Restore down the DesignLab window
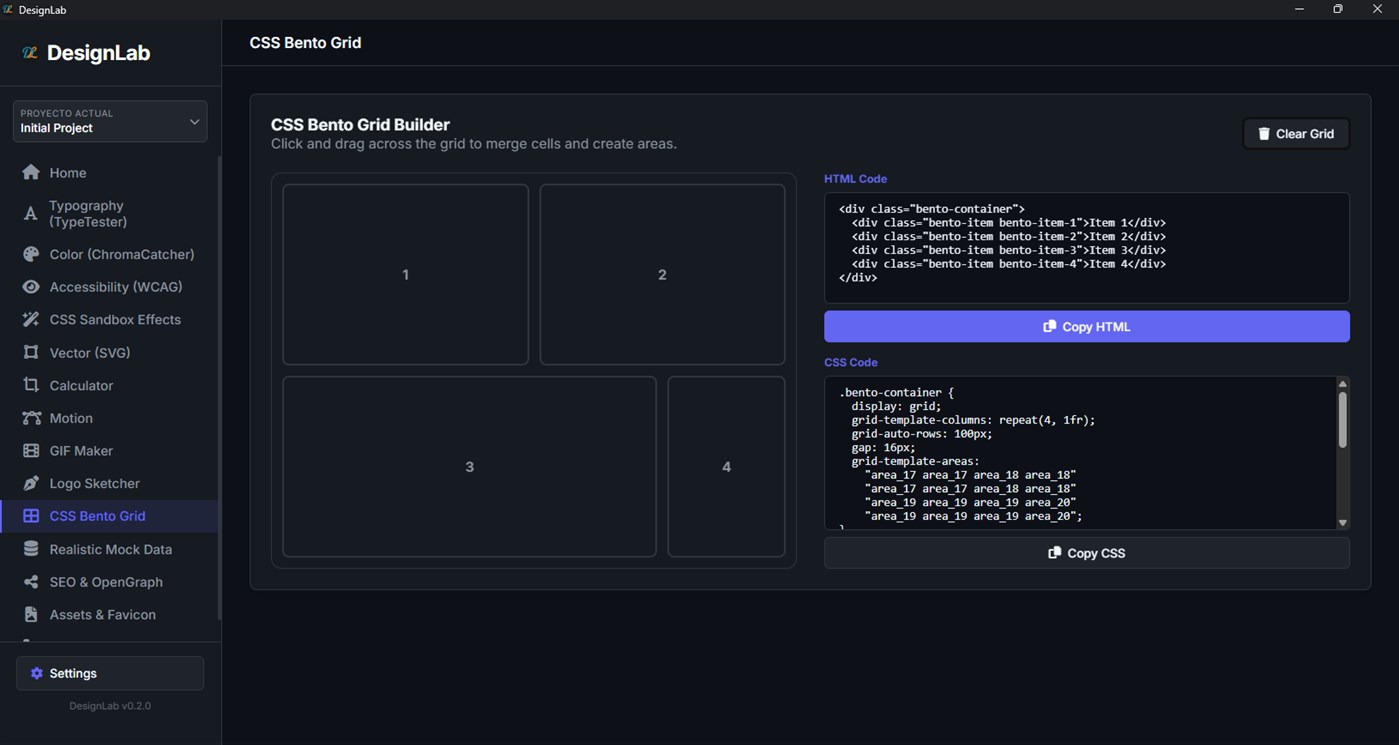The image size is (1399, 745). [x=1338, y=9]
